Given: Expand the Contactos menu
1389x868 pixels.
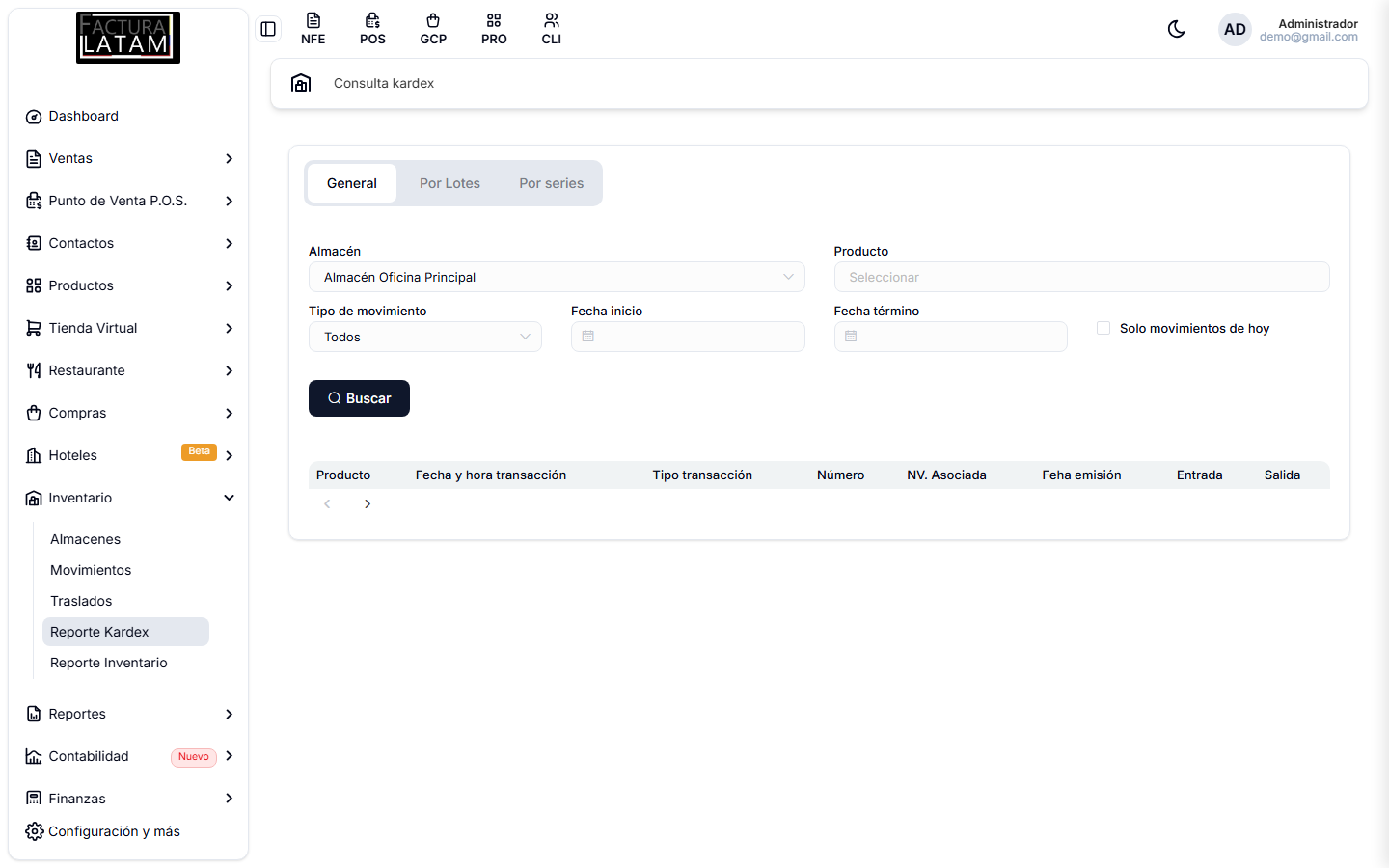Looking at the screenshot, I should point(128,243).
